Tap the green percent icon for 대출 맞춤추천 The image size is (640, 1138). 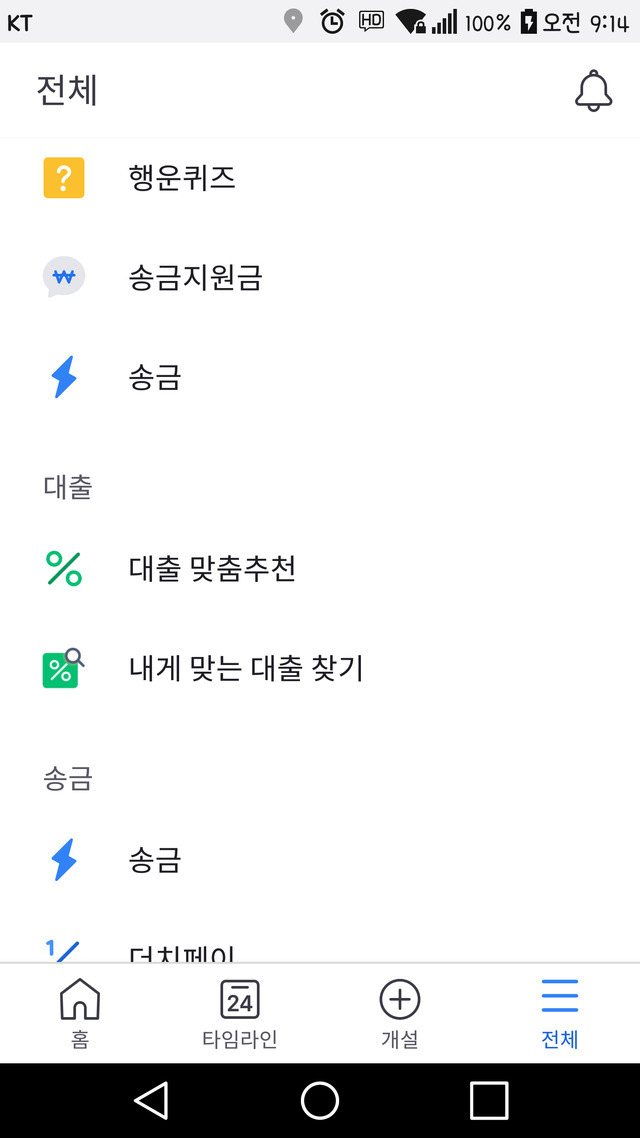[64, 569]
